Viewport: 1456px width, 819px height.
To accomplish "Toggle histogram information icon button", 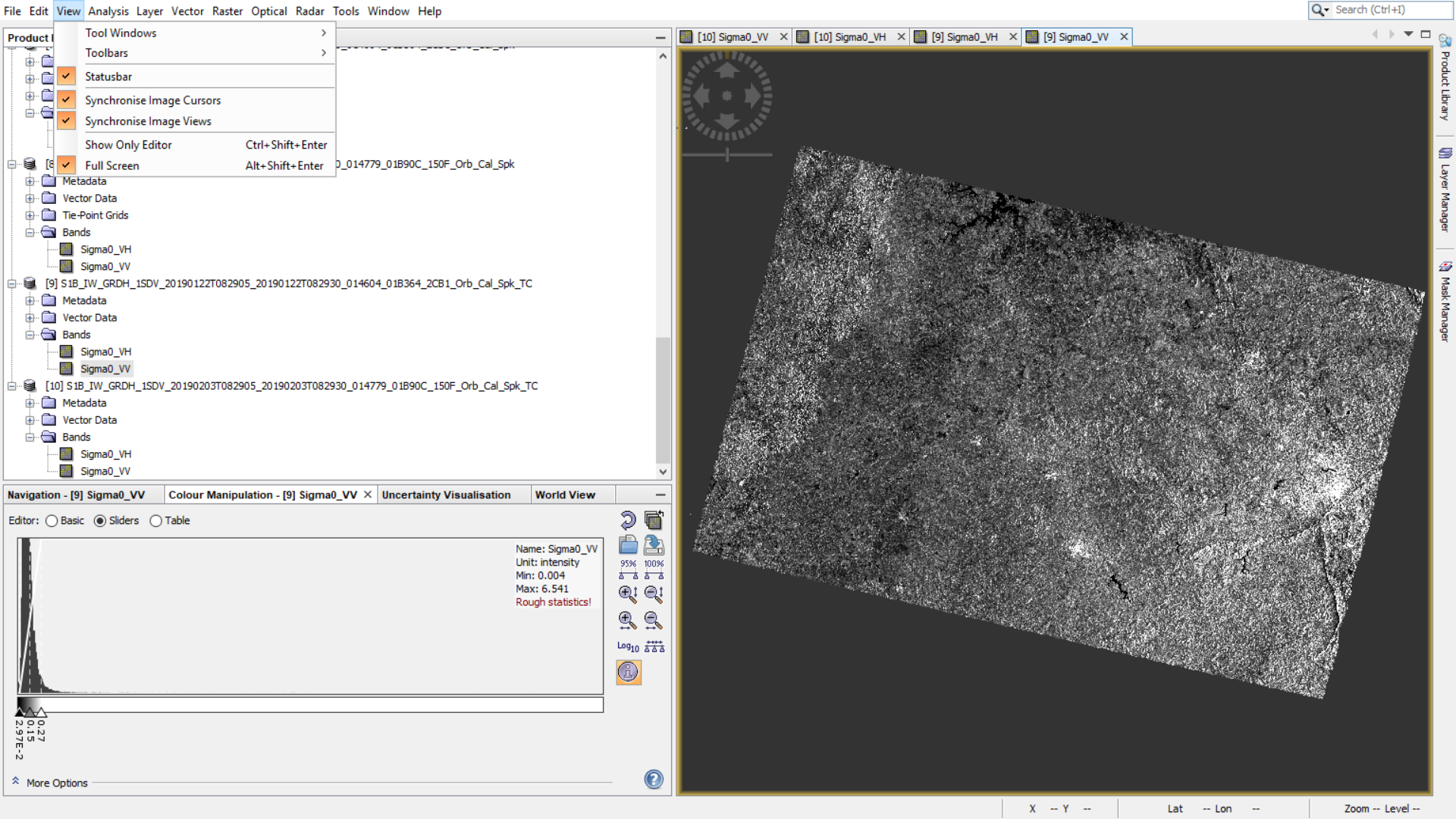I will (x=628, y=672).
